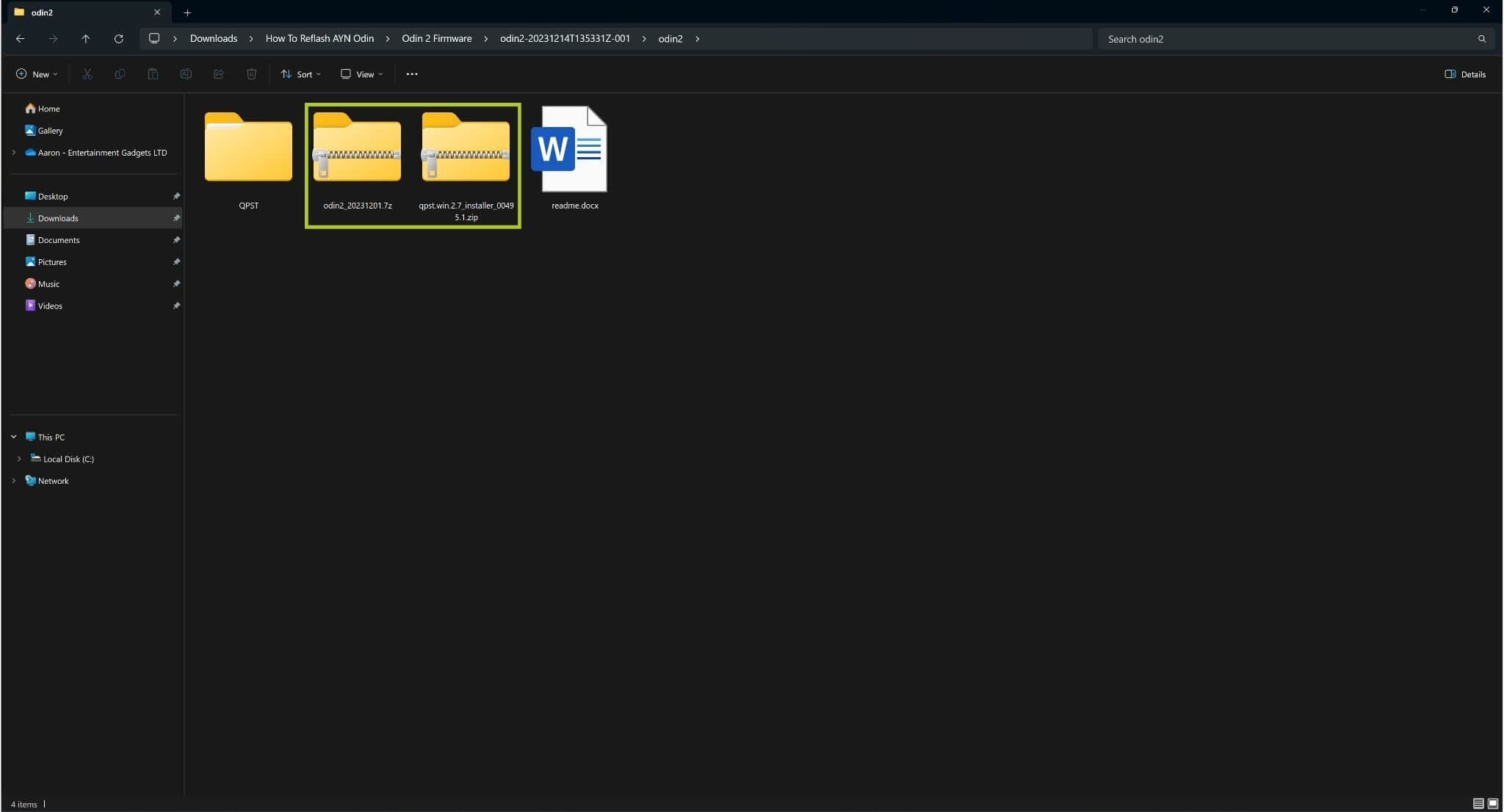Open the View dropdown menu
Screen dimensions: 1504x812
362,74
